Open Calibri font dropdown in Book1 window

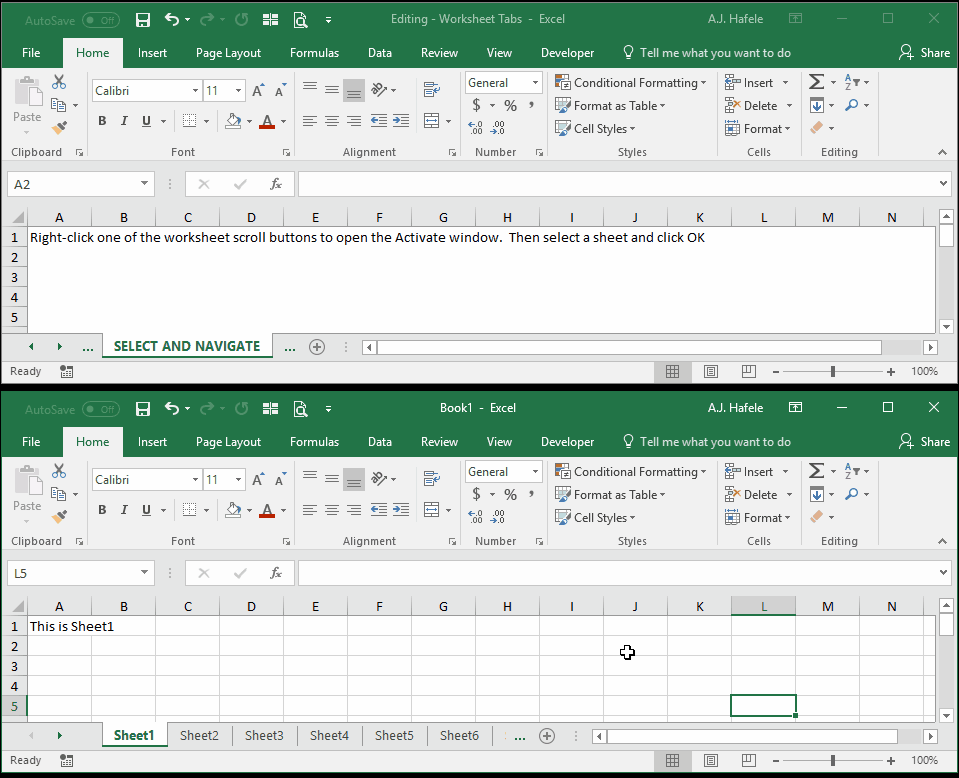pos(195,480)
